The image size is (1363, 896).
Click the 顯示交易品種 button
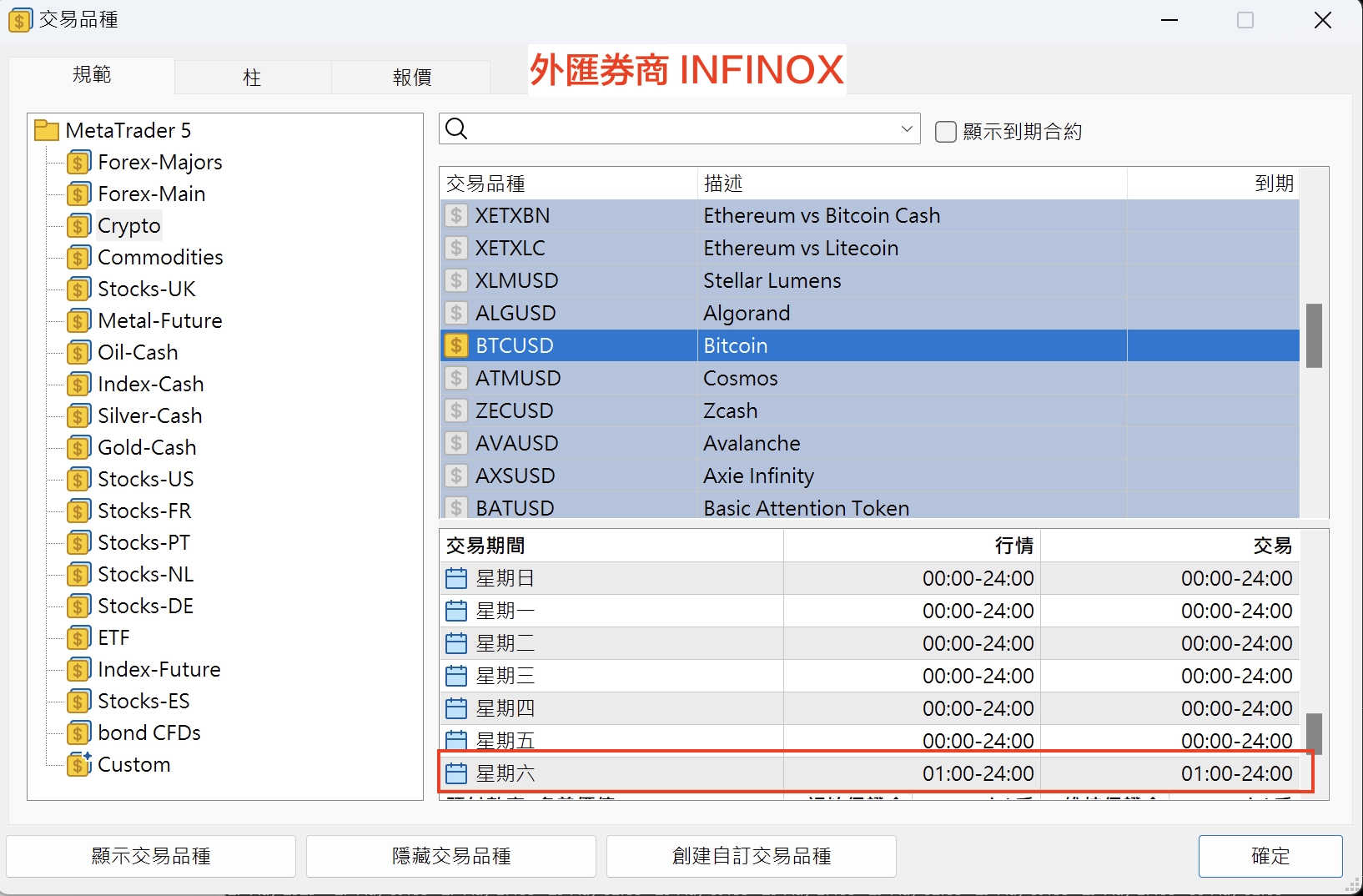pos(151,856)
